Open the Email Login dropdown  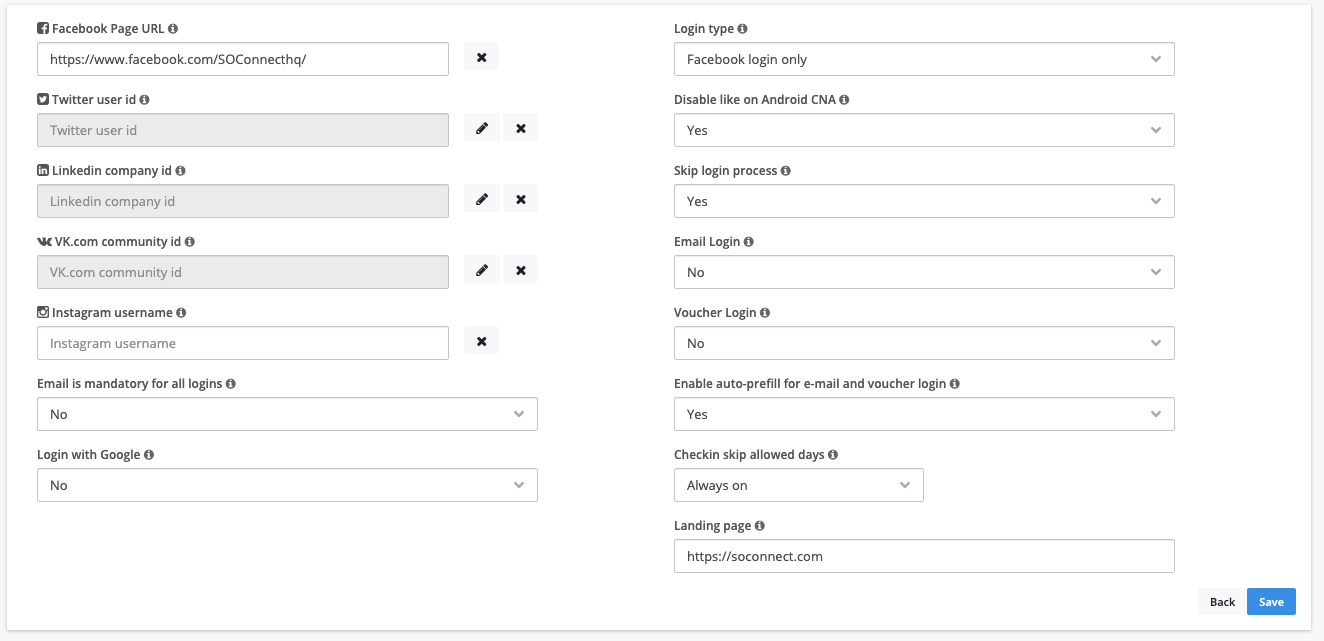tap(924, 272)
